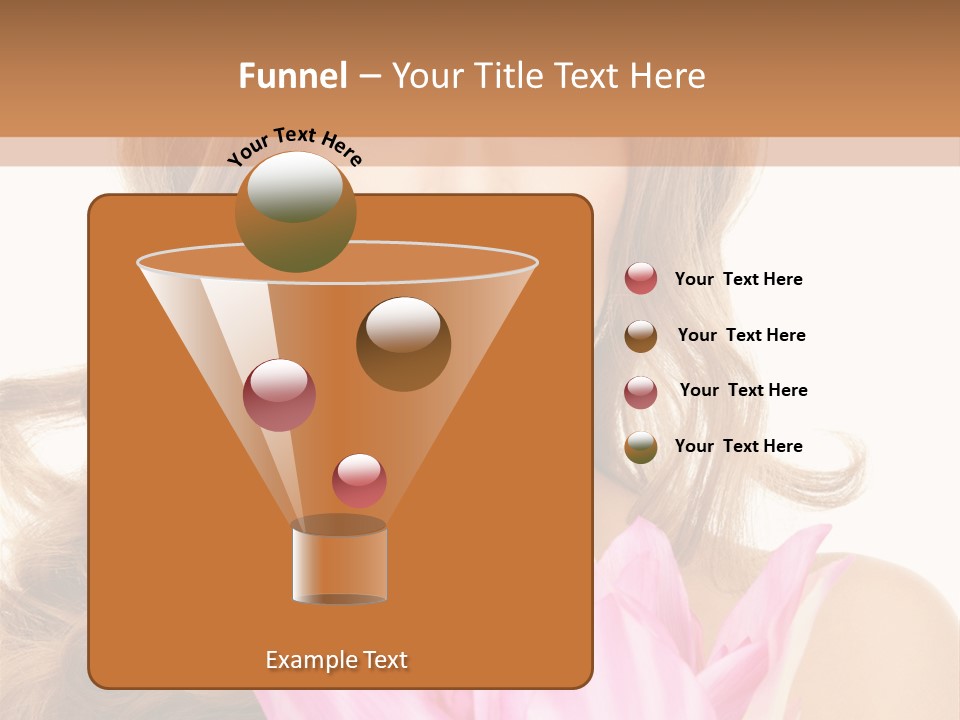The width and height of the screenshot is (960, 720).
Task: Click the second legend sphere in brown
Action: click(x=641, y=336)
